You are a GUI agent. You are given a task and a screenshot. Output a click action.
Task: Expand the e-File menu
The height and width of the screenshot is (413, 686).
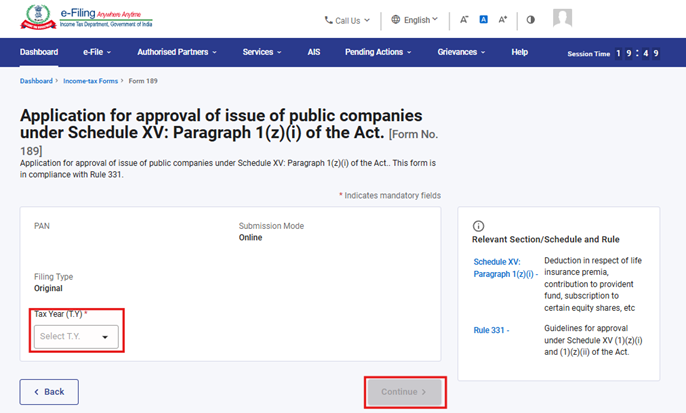97,52
